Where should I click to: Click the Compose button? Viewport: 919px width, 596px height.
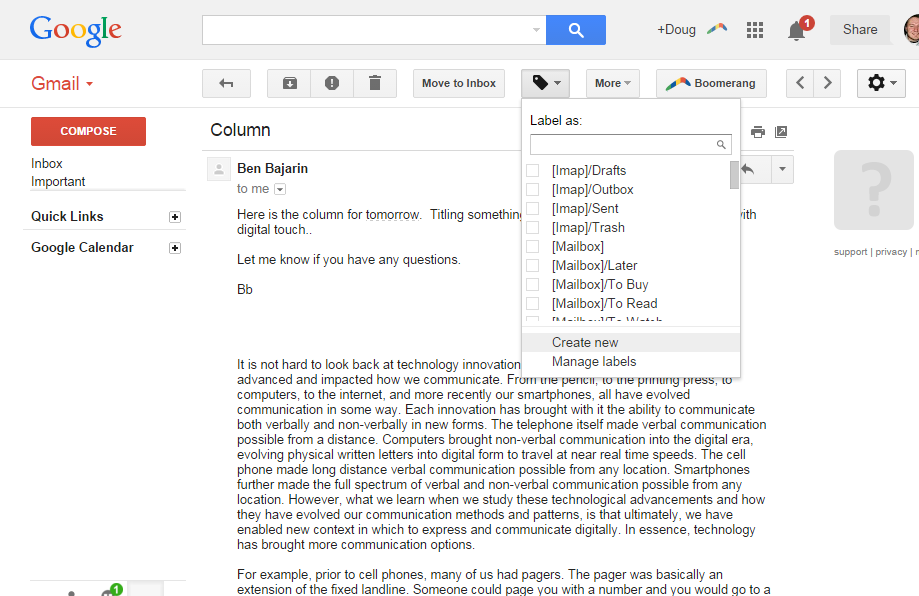pos(89,131)
